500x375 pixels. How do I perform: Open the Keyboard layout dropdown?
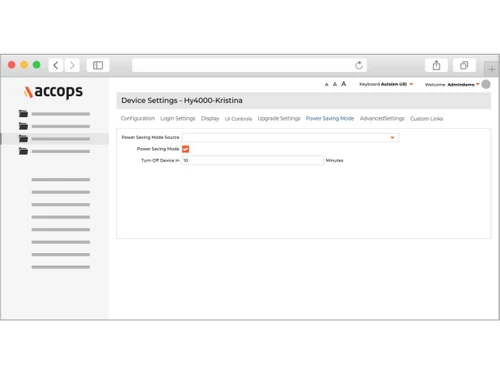coord(386,84)
